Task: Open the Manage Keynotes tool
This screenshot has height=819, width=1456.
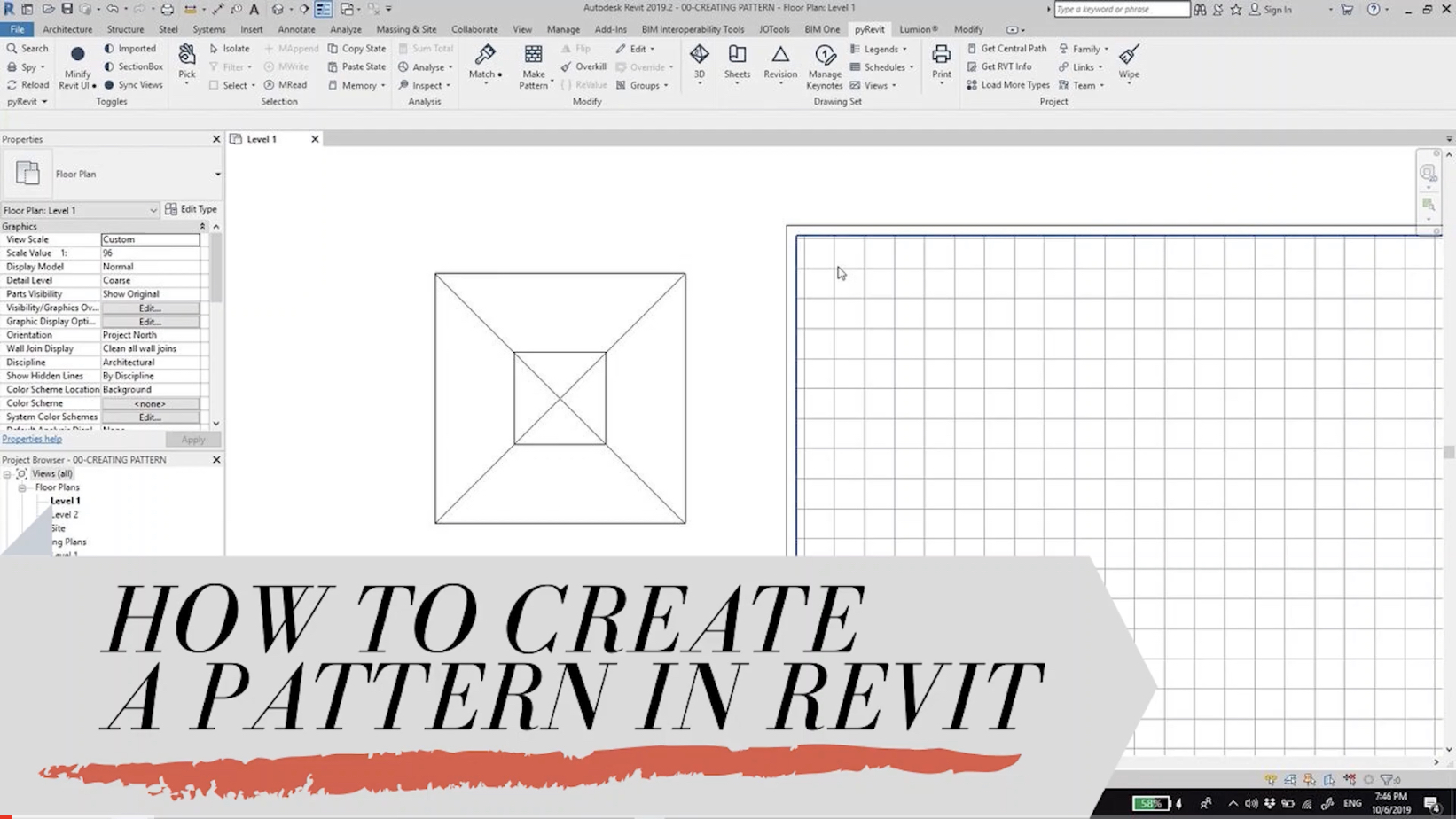Action: (x=824, y=69)
